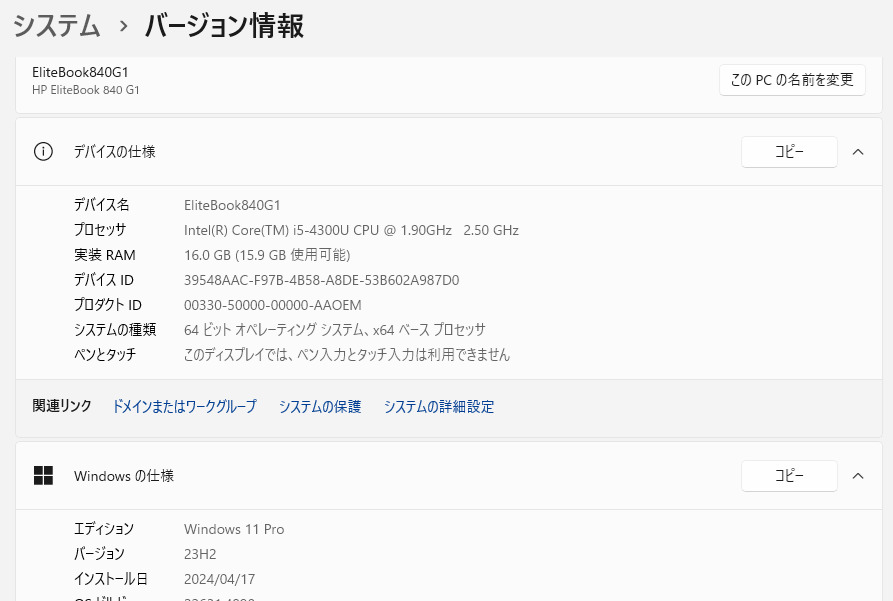This screenshot has width=893, height=601.
Task: Open システムの詳細設定 link
Action: click(x=439, y=406)
